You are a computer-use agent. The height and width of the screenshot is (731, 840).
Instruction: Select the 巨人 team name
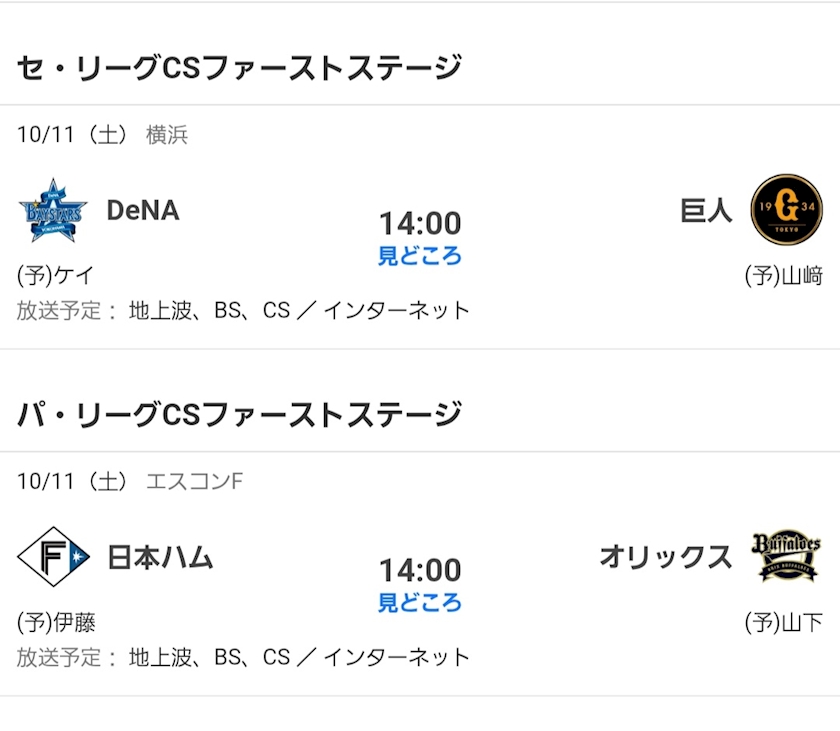point(706,210)
